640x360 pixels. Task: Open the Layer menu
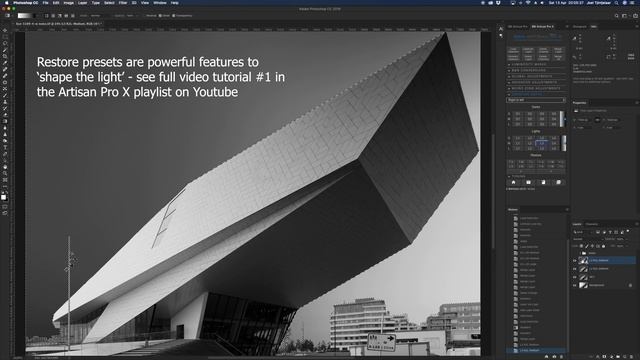[x=82, y=2]
